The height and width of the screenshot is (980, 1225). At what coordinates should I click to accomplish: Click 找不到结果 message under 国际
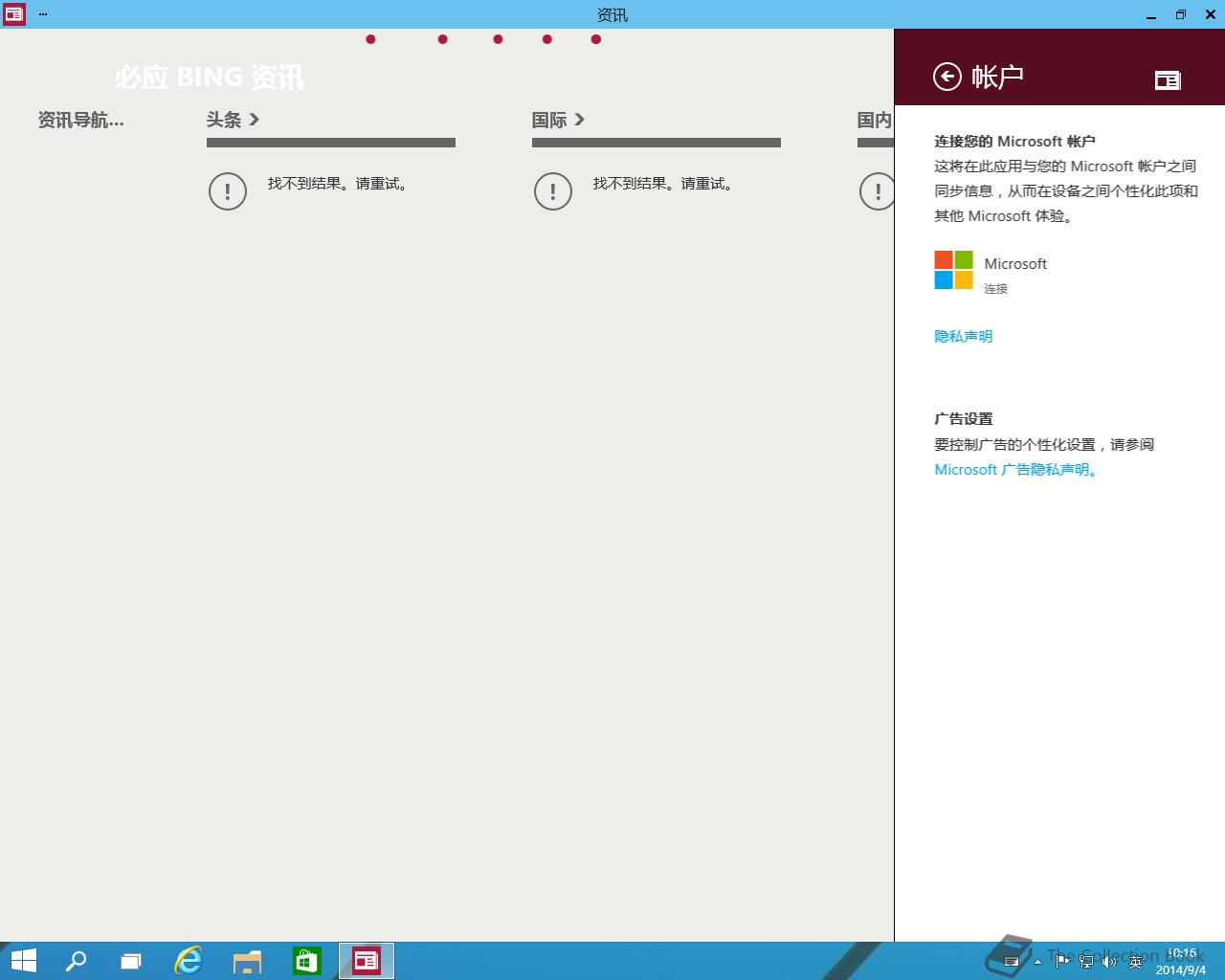click(x=665, y=184)
